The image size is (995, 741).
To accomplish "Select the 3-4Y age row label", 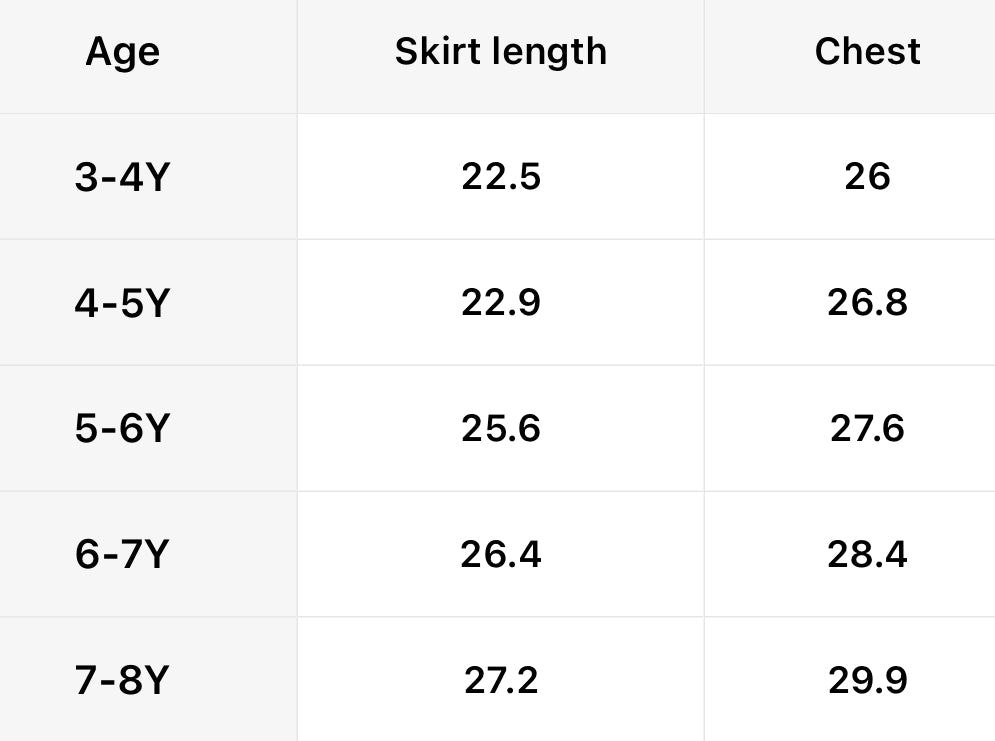I will [122, 177].
